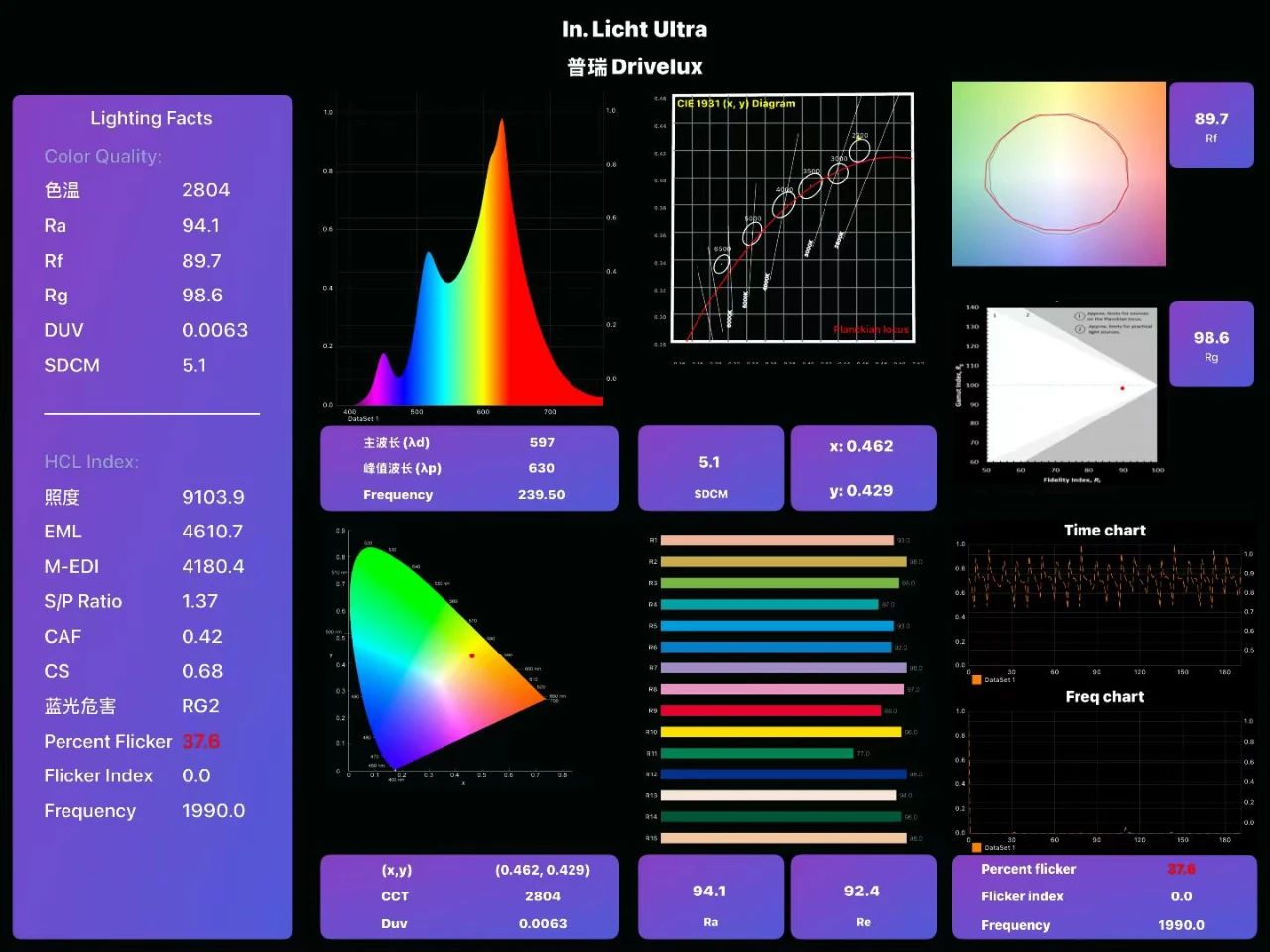
Task: Click the Lighting Facts panel heading
Action: (x=152, y=118)
